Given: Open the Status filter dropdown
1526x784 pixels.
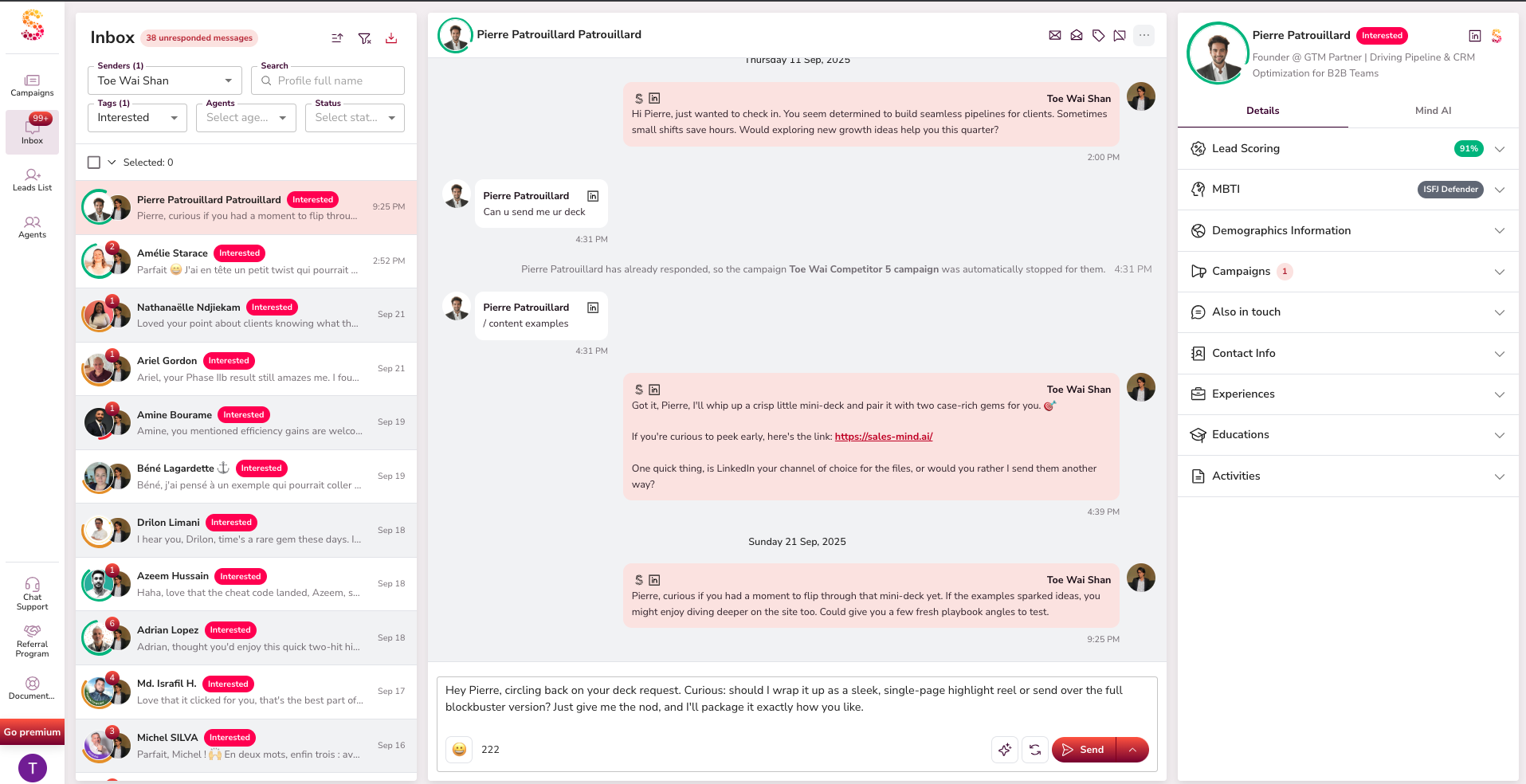Looking at the screenshot, I should click(355, 118).
